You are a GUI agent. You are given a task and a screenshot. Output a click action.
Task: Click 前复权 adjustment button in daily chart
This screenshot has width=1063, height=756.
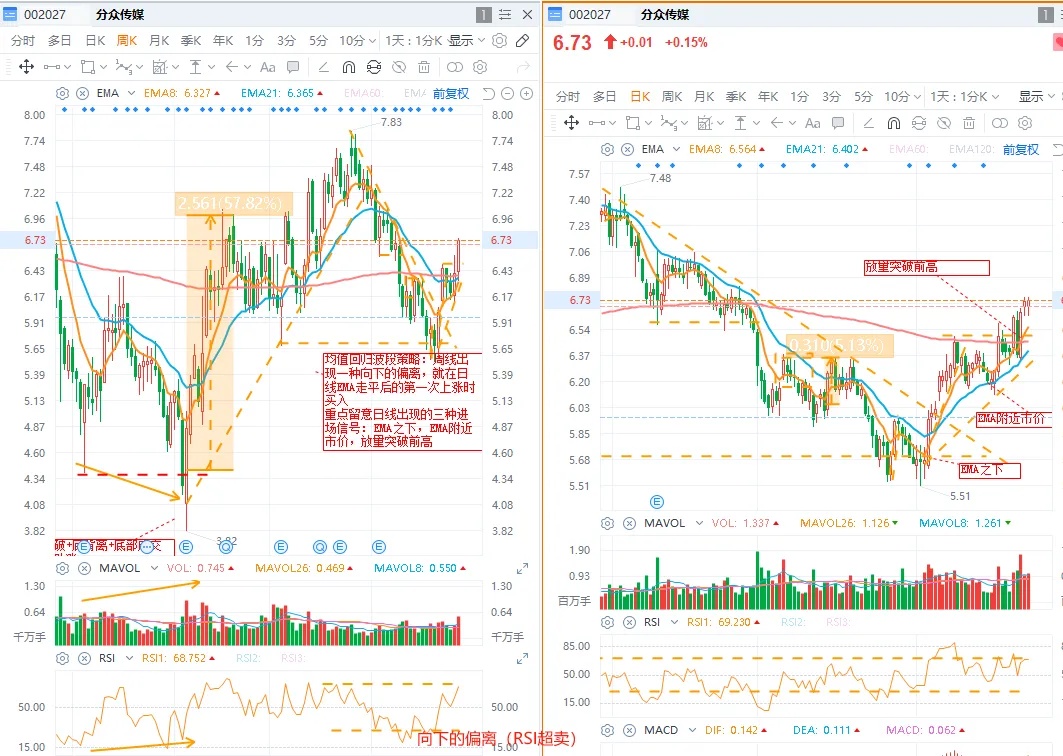[1021, 149]
